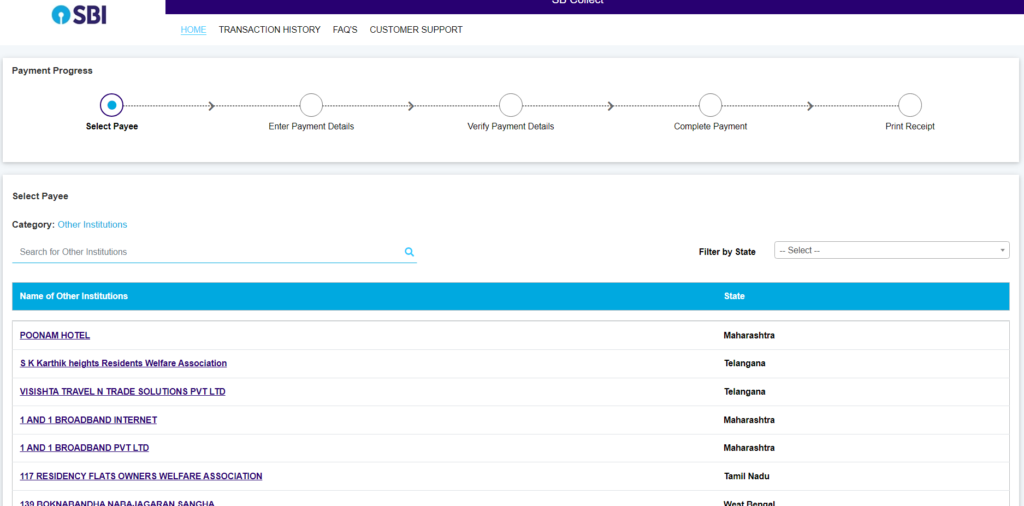Go to the HOME menu
1024x506 pixels.
(193, 30)
